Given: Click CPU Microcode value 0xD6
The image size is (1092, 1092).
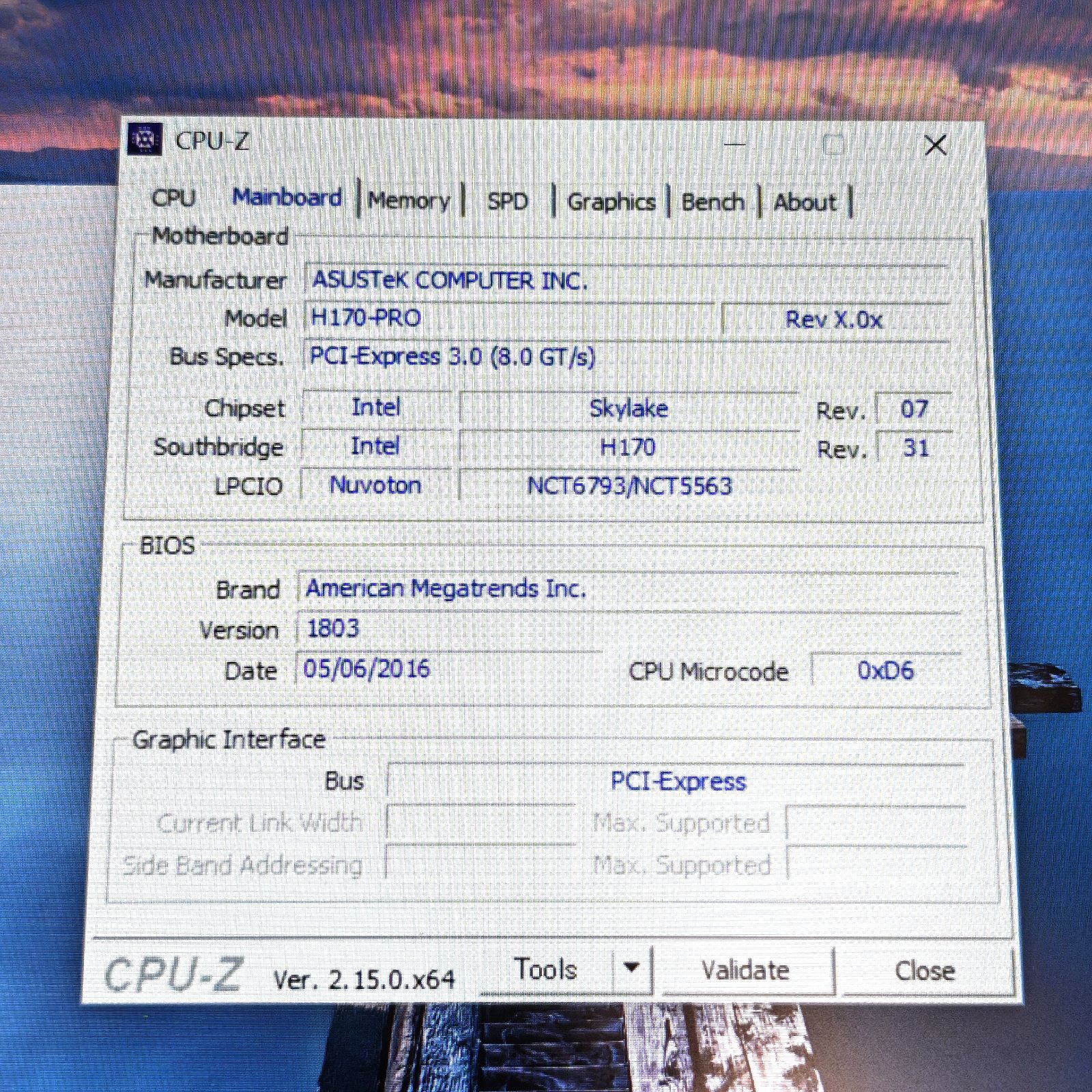Looking at the screenshot, I should (886, 671).
